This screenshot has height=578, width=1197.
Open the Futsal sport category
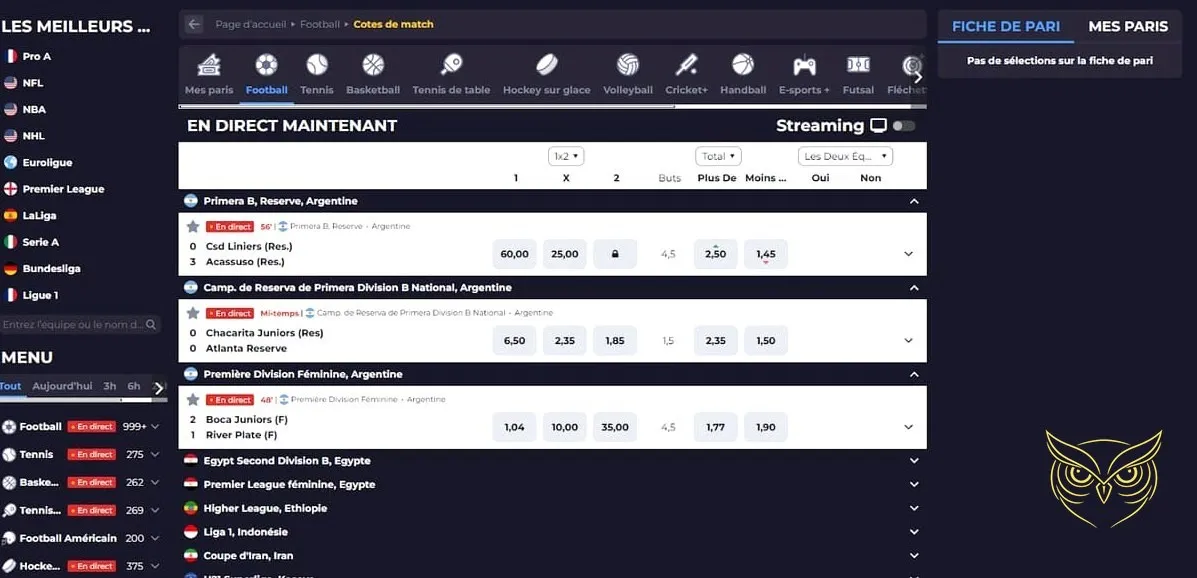[x=857, y=72]
